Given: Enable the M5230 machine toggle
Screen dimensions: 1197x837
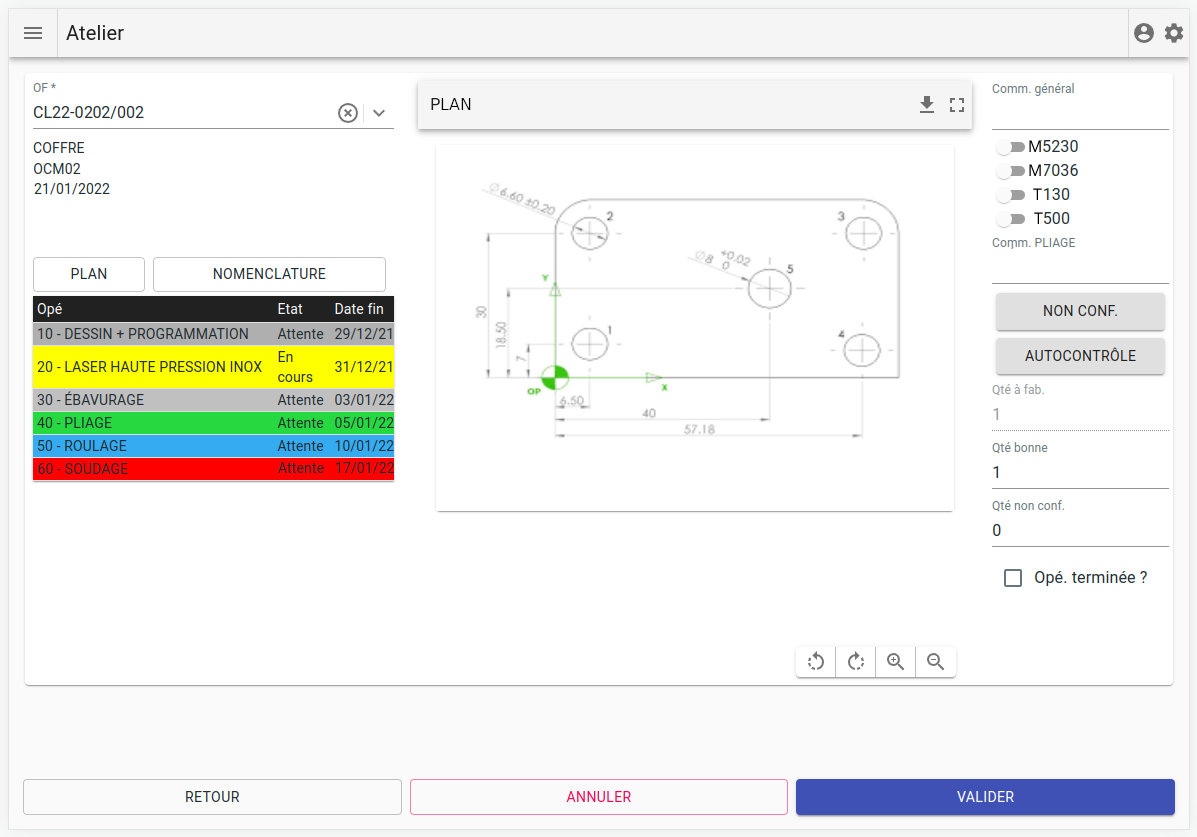Looking at the screenshot, I should 1010,147.
